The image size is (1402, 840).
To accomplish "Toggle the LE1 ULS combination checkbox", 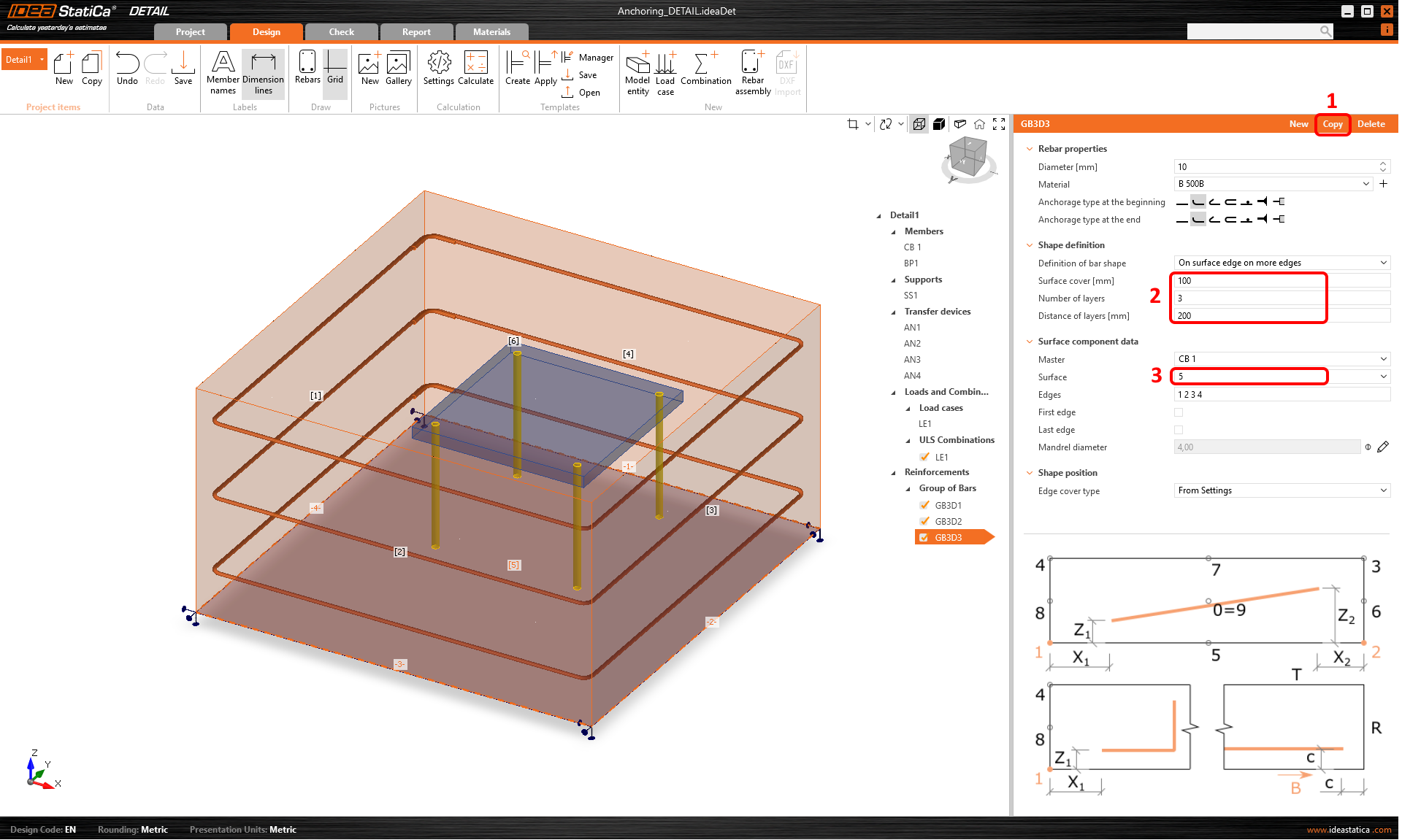I will (924, 457).
